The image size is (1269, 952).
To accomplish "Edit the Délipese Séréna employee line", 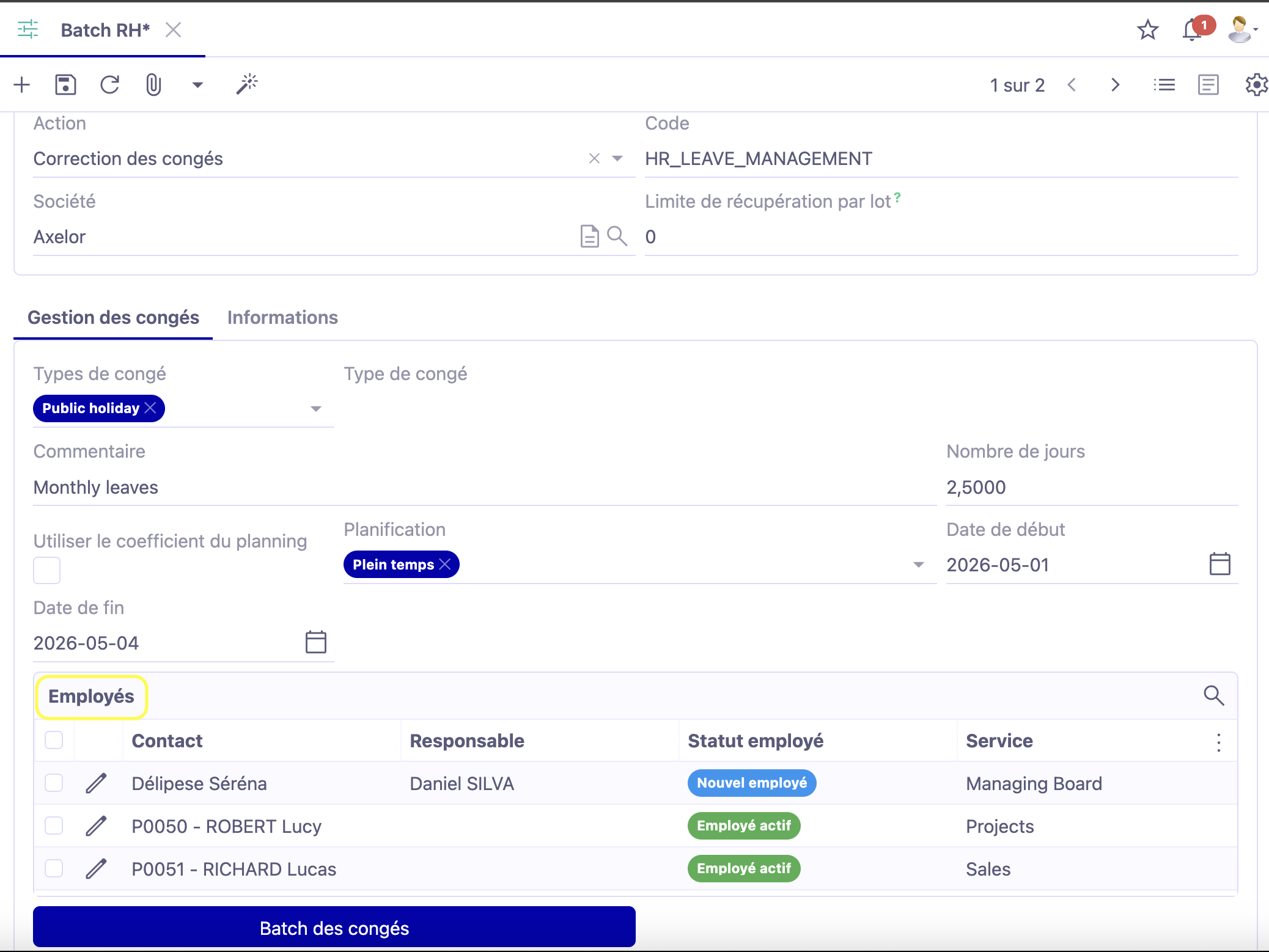I will 96,783.
